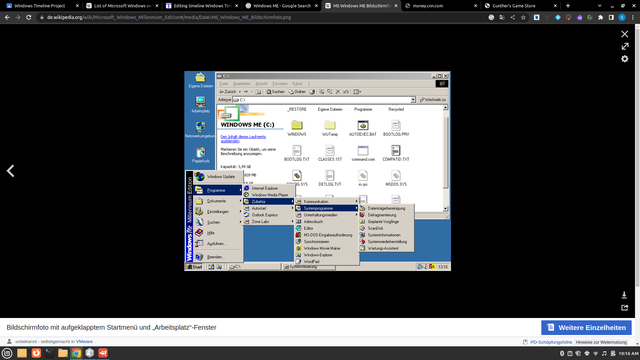640x360 pixels.
Task: Open the PD-Schöpfungshöhe license link
Action: tap(551, 342)
